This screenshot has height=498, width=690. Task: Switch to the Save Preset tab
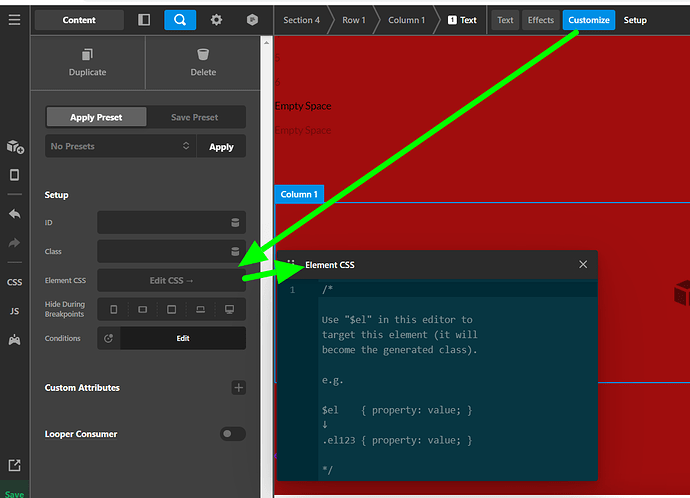(x=194, y=117)
